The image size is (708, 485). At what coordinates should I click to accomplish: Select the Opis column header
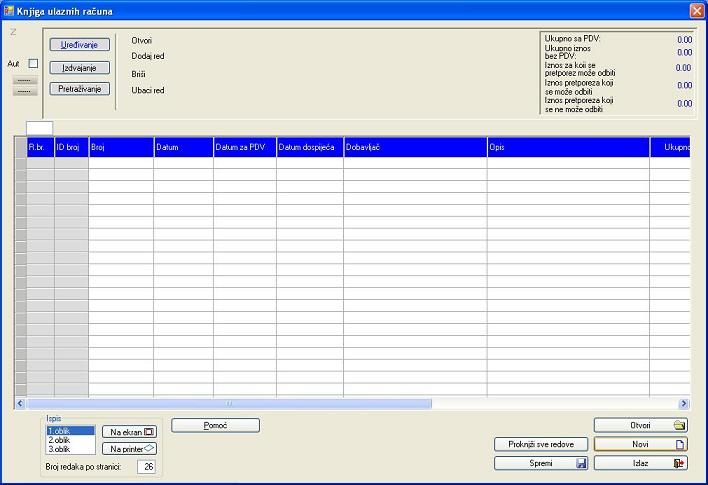coord(568,147)
